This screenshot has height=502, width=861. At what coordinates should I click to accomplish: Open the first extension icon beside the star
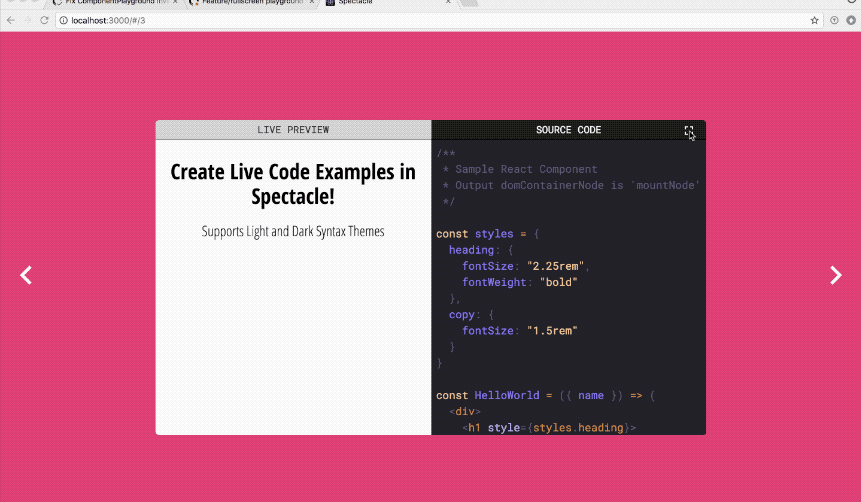pos(834,20)
